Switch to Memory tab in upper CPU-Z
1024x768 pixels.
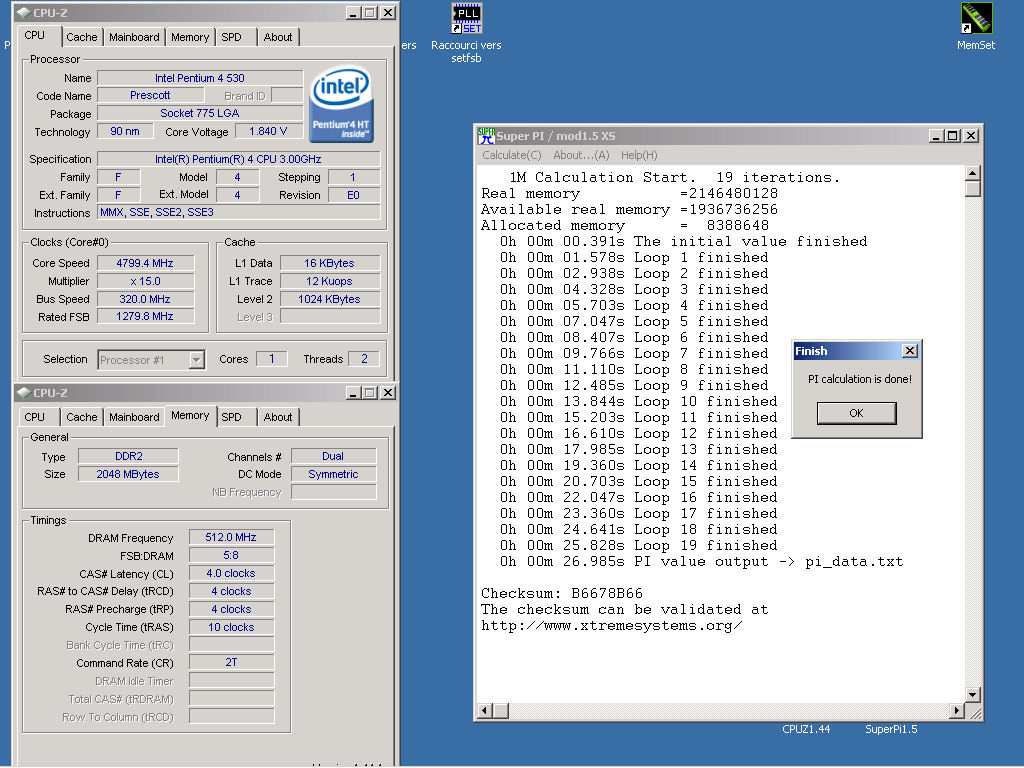190,37
